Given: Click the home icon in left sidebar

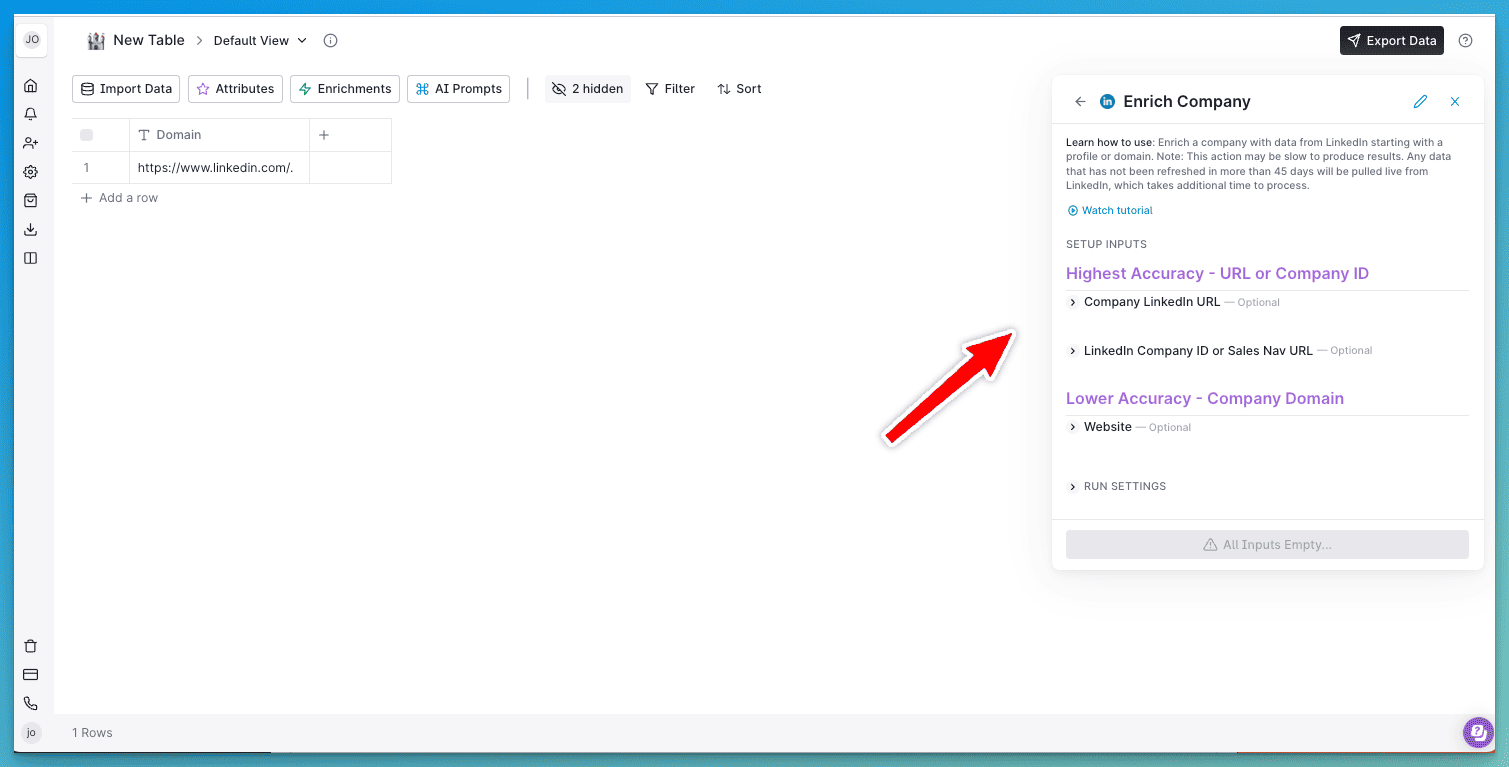Looking at the screenshot, I should tap(31, 86).
